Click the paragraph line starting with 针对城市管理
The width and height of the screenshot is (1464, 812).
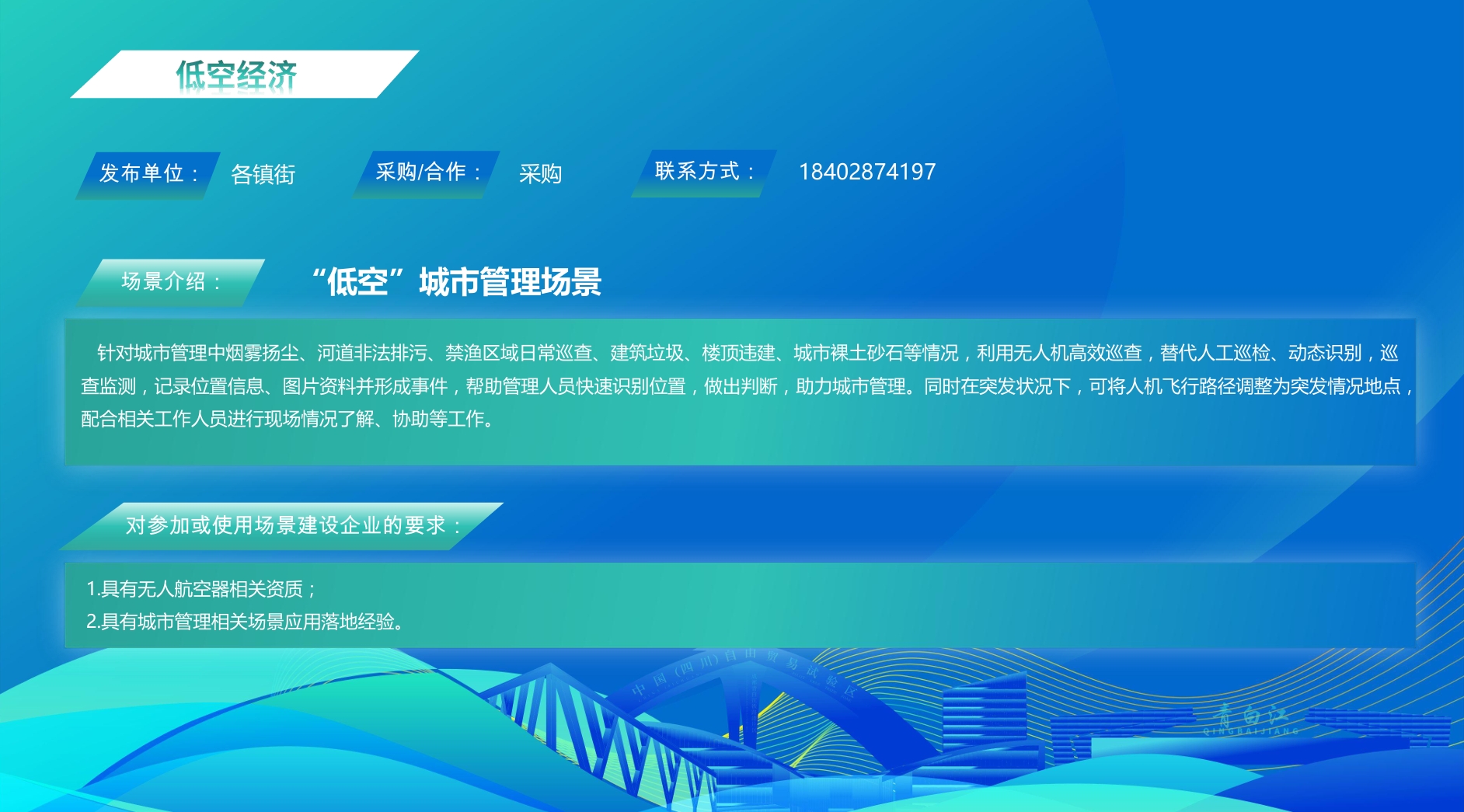coord(746,354)
